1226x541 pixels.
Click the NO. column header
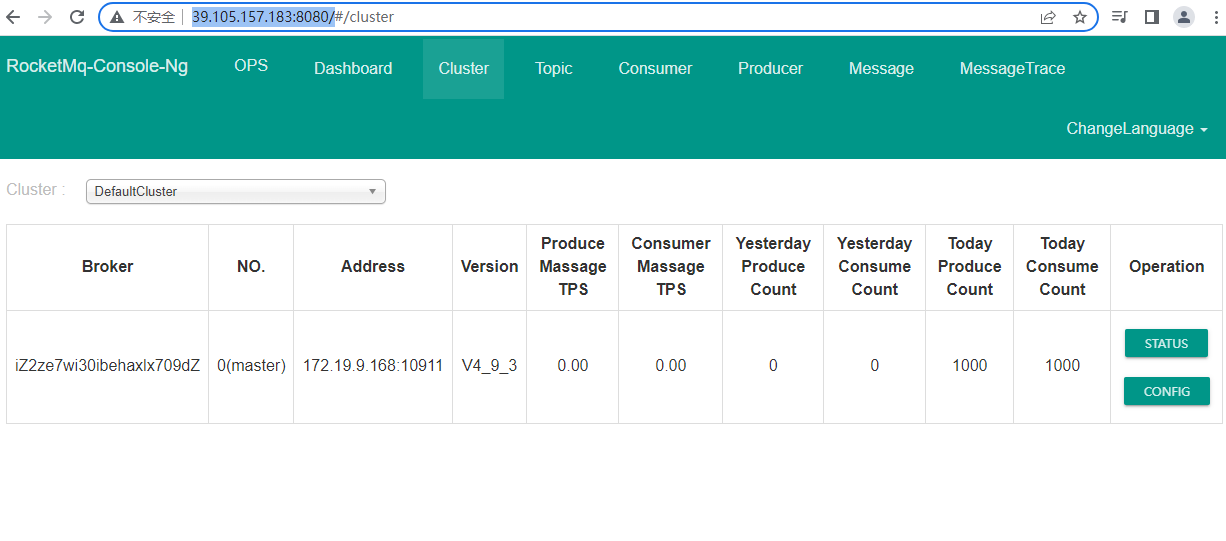point(251,266)
